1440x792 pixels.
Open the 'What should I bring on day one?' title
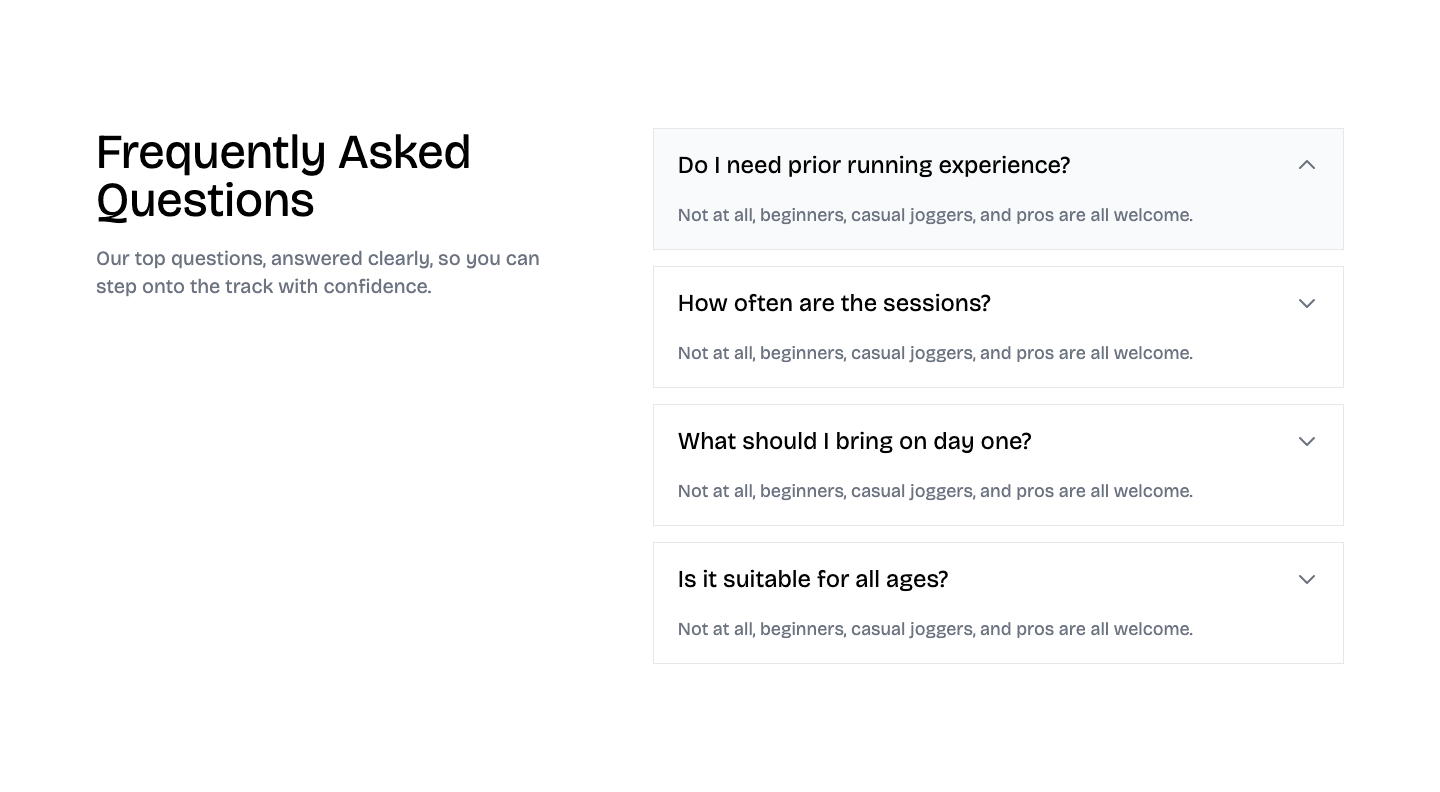tap(854, 441)
